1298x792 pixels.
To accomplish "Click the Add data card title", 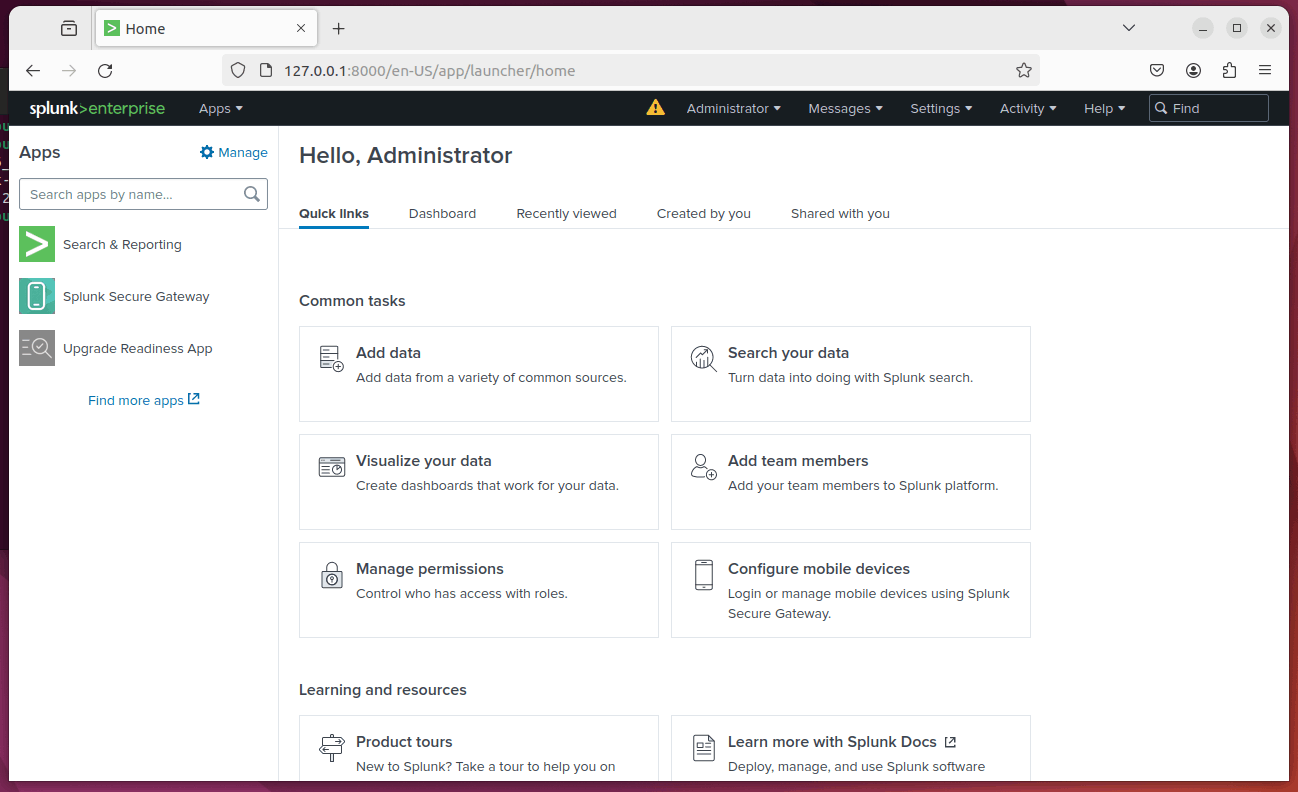I will [x=388, y=353].
